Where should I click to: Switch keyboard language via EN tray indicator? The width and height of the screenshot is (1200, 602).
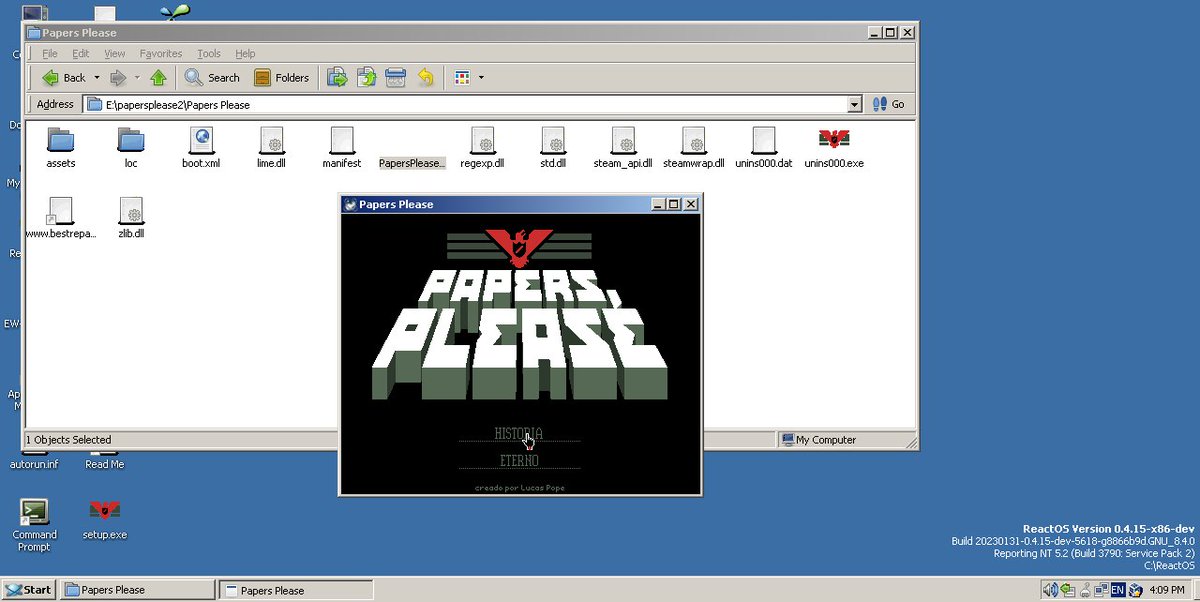[x=1120, y=589]
